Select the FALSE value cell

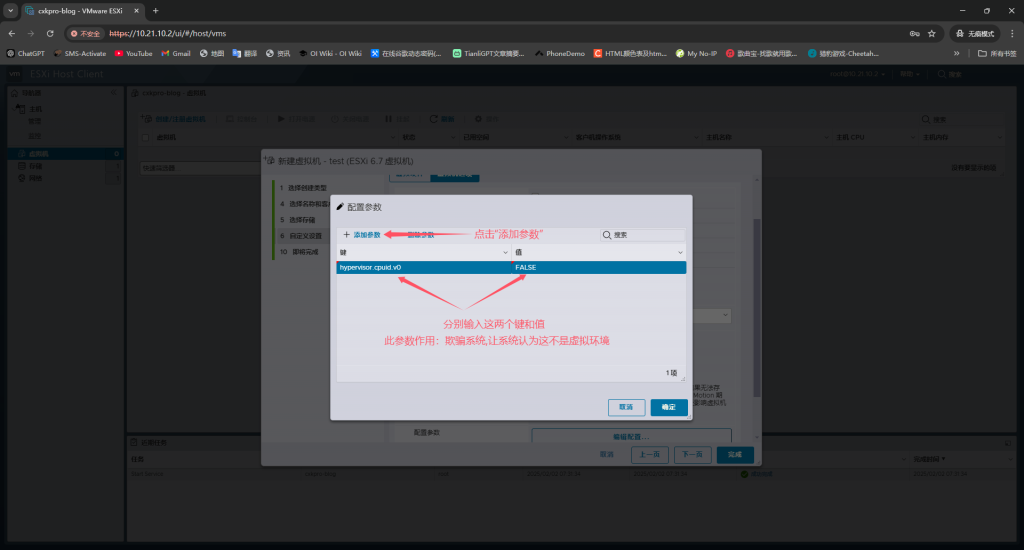tap(599, 267)
